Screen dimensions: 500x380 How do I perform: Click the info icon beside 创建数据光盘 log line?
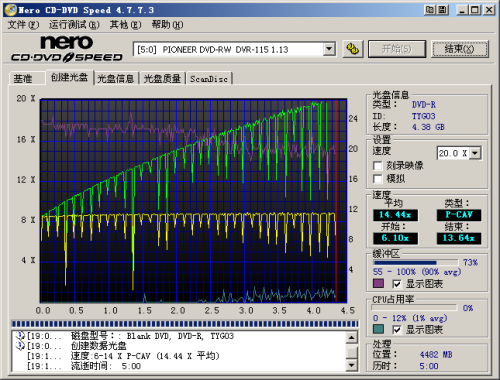click(21, 346)
